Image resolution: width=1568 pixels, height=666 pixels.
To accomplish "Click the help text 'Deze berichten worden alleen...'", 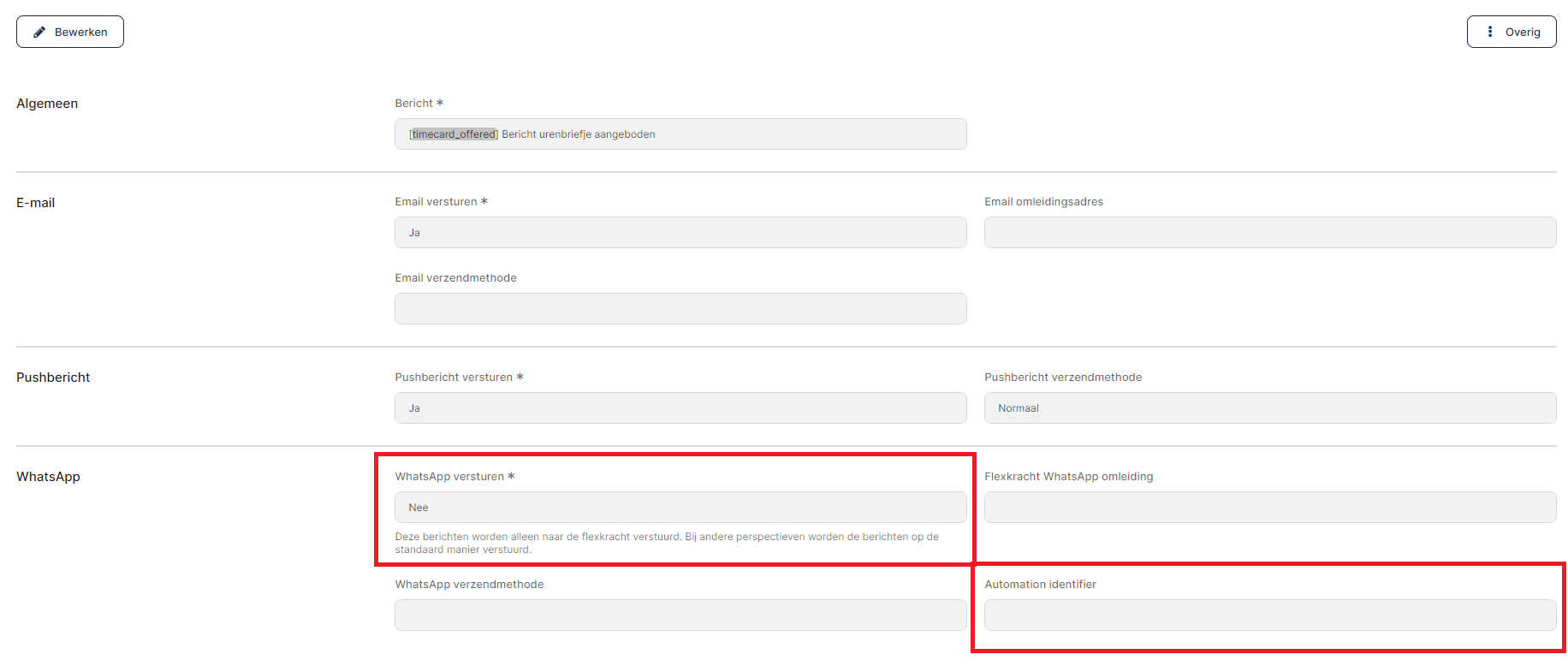I will tap(667, 543).
